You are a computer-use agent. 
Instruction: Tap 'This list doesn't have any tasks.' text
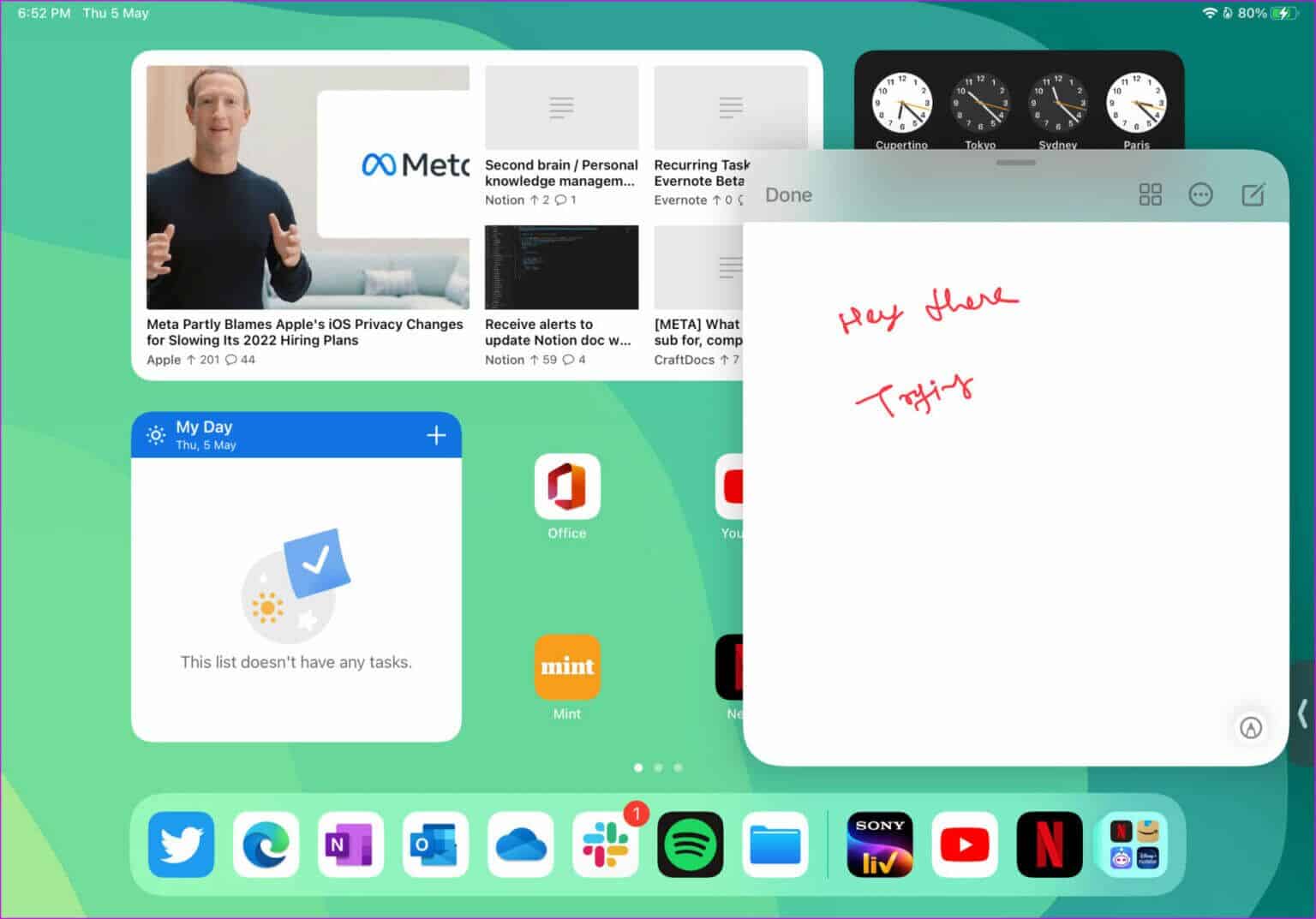pyautogui.click(x=296, y=662)
